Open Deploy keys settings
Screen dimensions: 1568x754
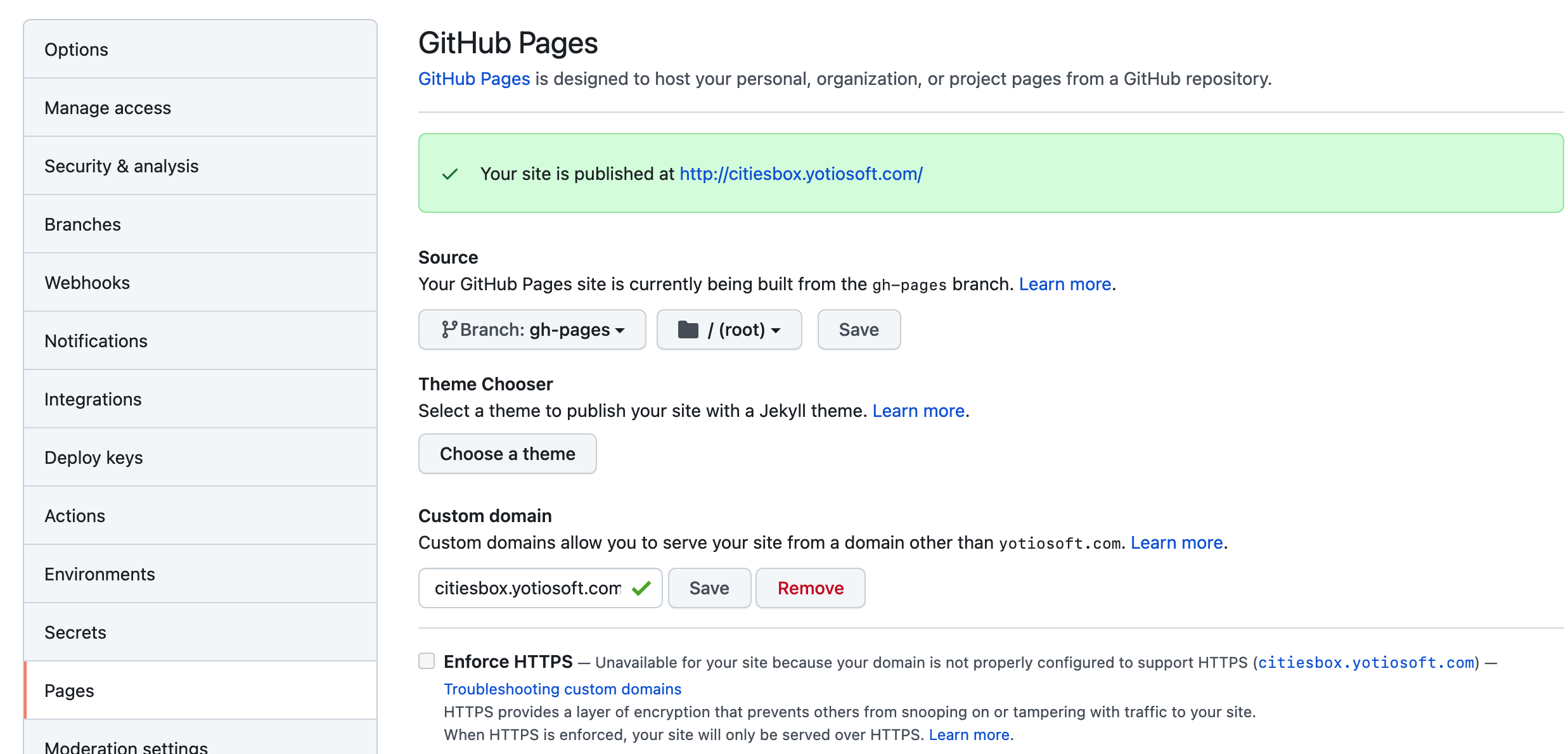tap(200, 457)
